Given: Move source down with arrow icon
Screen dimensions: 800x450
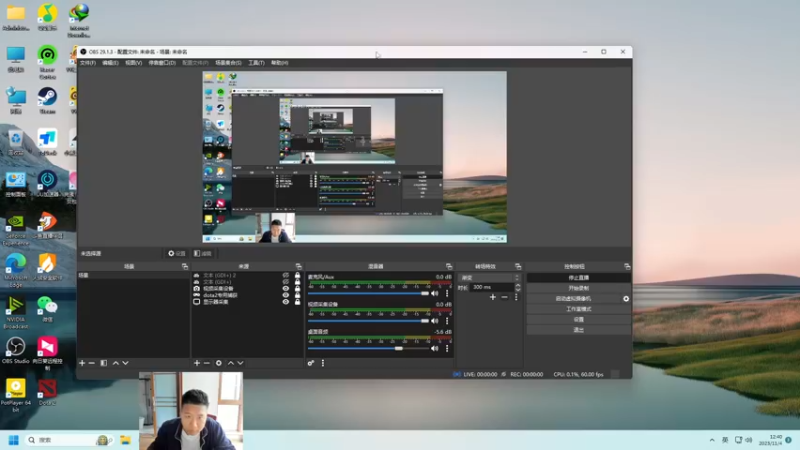Looking at the screenshot, I should 240,363.
